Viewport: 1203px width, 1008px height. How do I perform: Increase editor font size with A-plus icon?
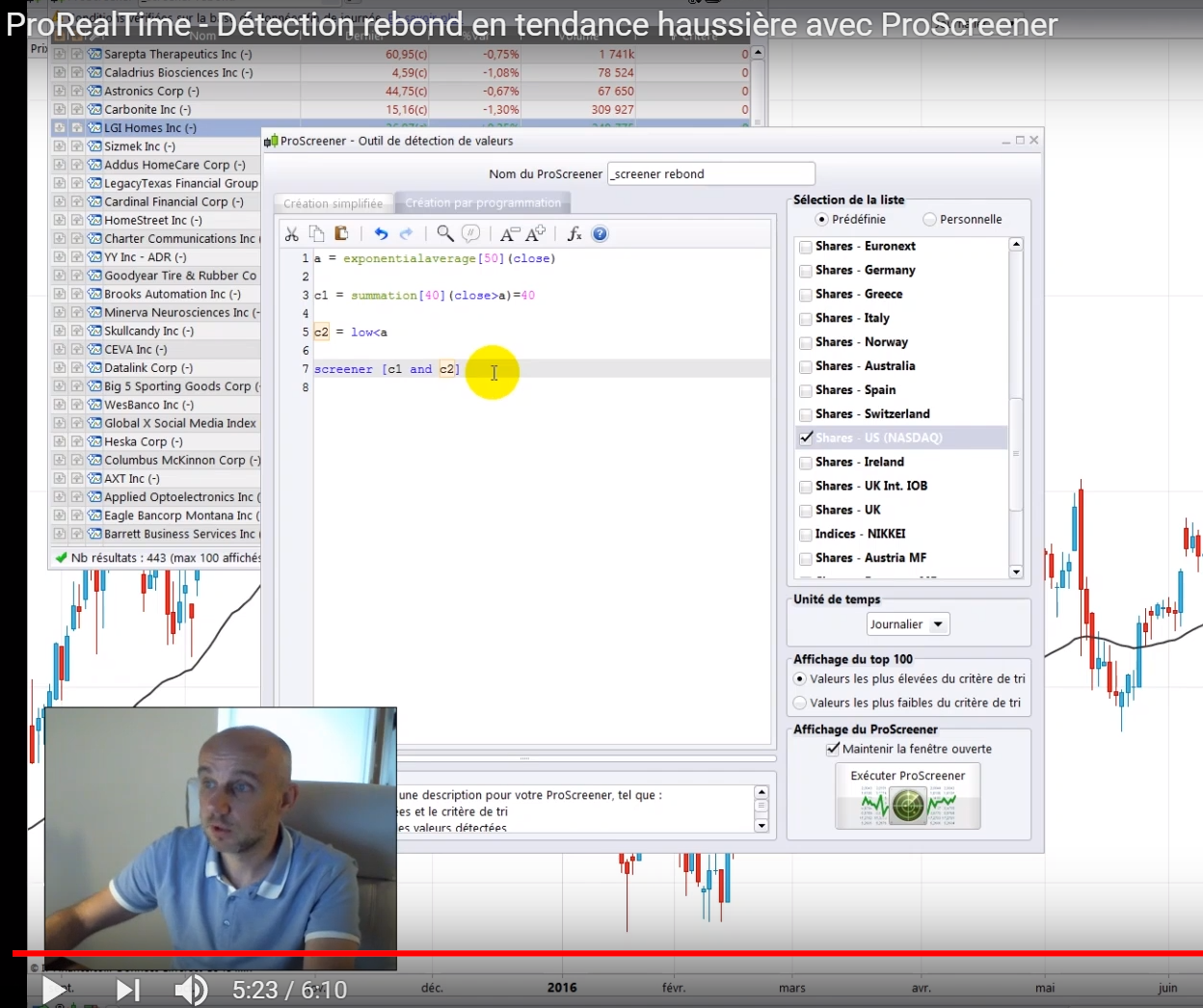coord(535,233)
